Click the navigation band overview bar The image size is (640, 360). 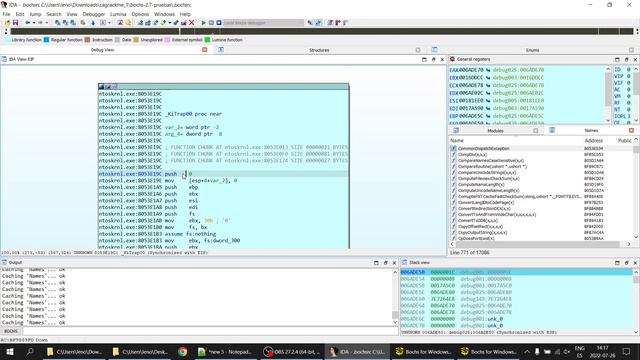[322, 31]
